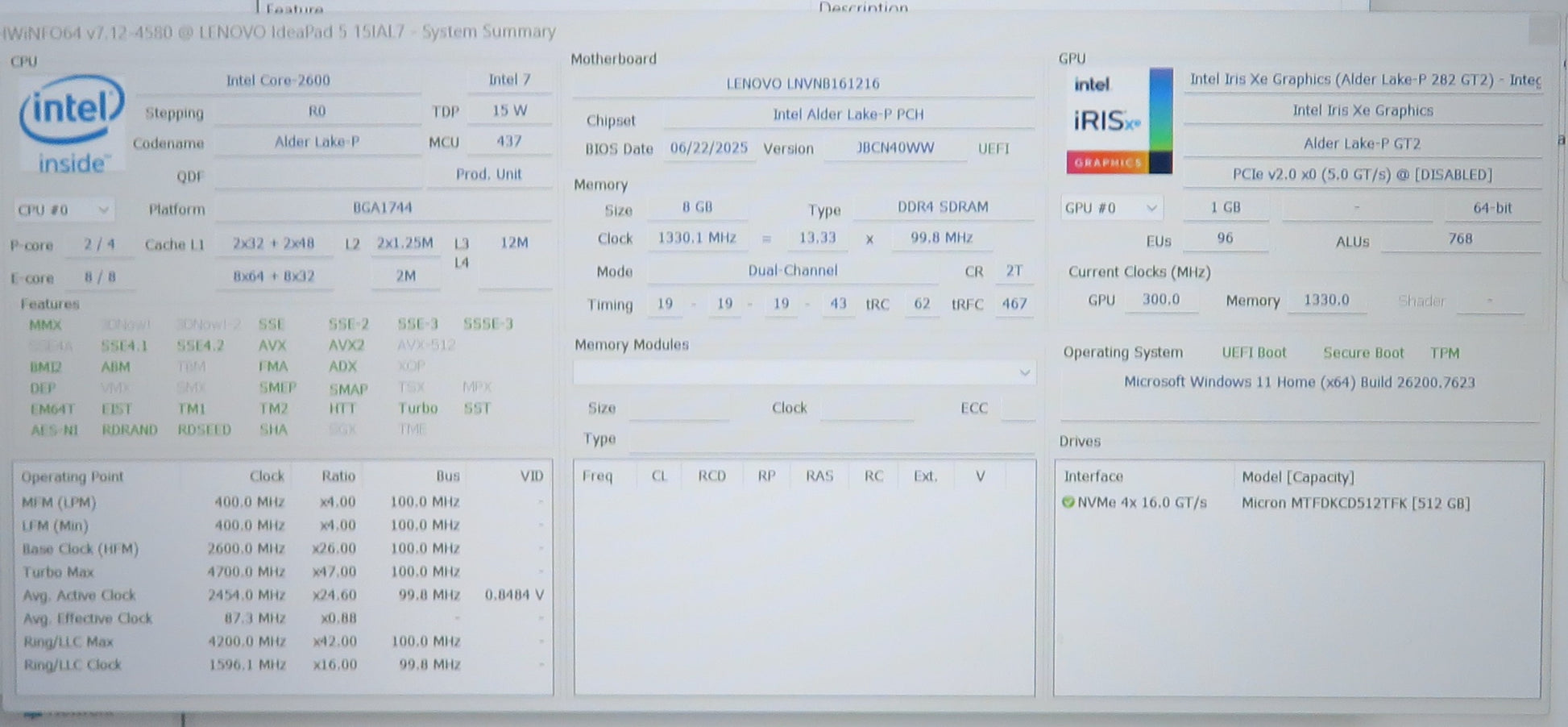Open the GPU #0 selector dropdown
Image resolution: width=1568 pixels, height=727 pixels.
pyautogui.click(x=1110, y=208)
